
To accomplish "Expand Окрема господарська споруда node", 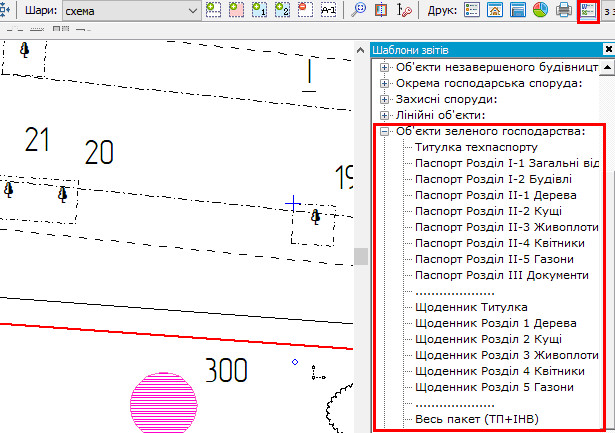I will click(x=385, y=83).
